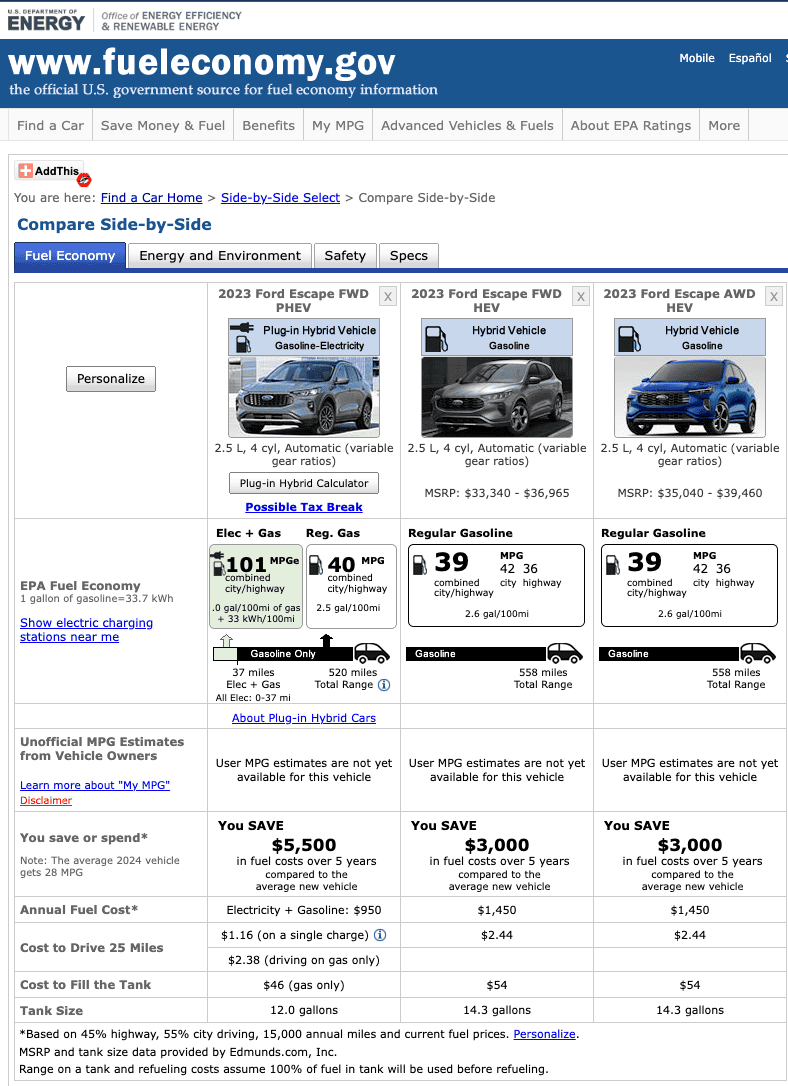788x1086 pixels.
Task: Click the gray Ford Escape FWD HEV photo
Action: pyautogui.click(x=497, y=397)
